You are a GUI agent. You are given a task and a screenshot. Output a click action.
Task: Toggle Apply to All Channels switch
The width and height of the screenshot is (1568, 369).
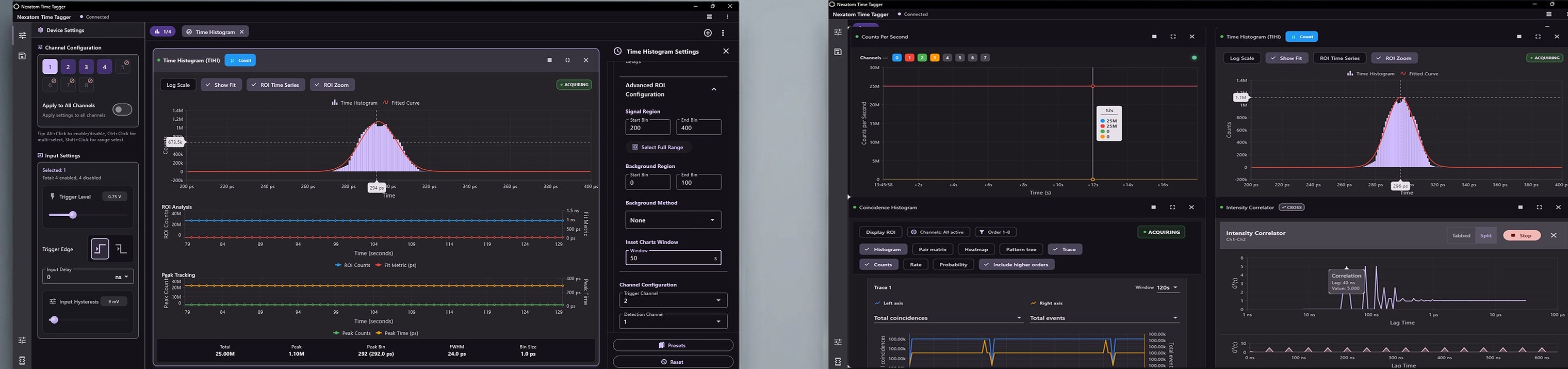[122, 109]
